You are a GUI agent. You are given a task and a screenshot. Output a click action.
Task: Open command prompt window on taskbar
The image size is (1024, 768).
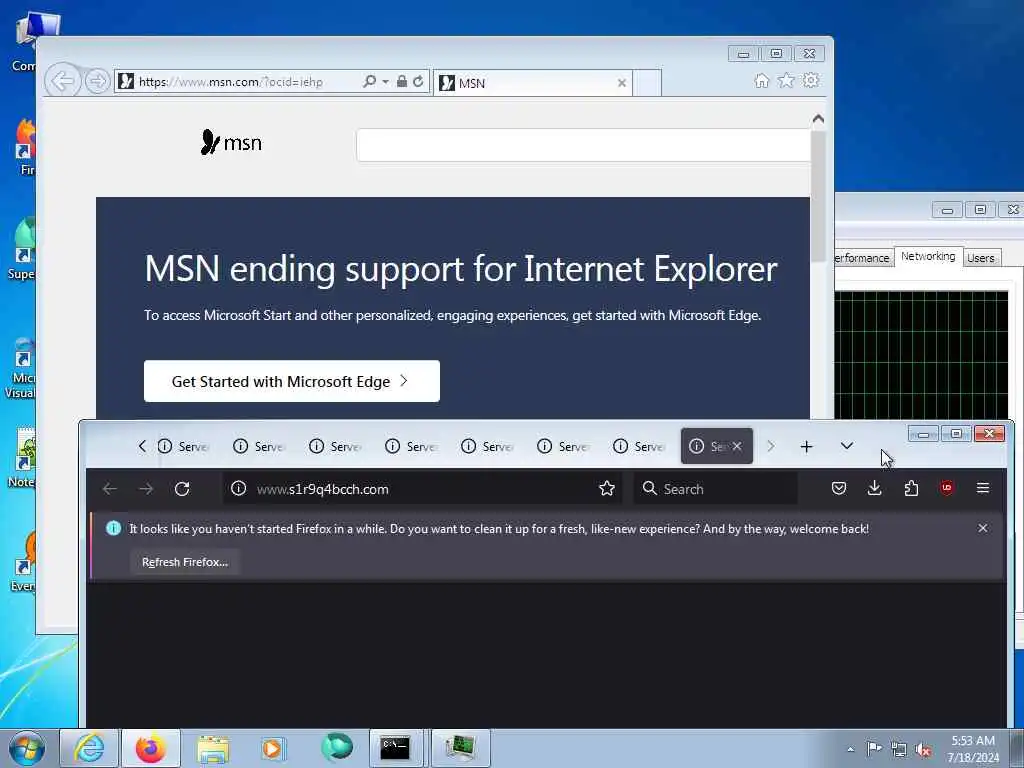click(x=396, y=748)
